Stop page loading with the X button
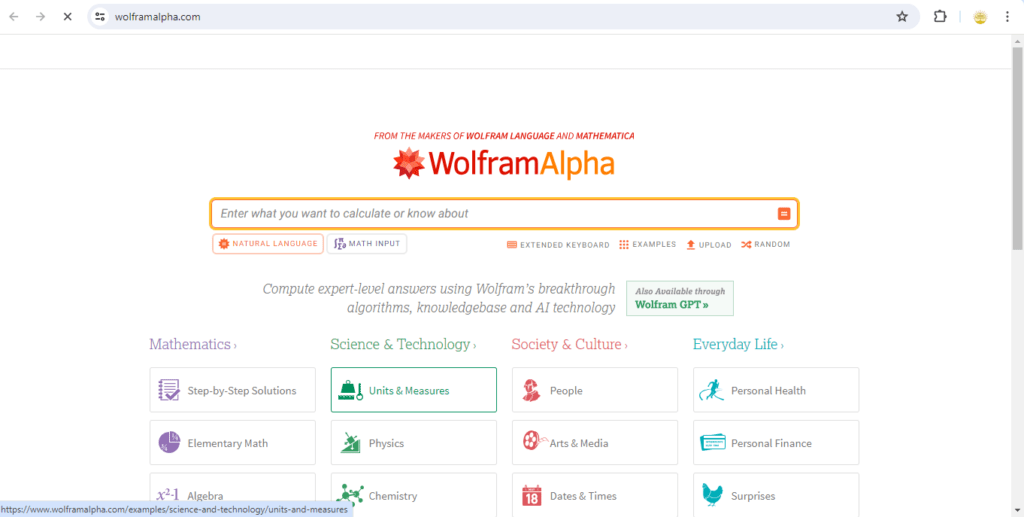This screenshot has height=517, width=1024. pos(67,17)
